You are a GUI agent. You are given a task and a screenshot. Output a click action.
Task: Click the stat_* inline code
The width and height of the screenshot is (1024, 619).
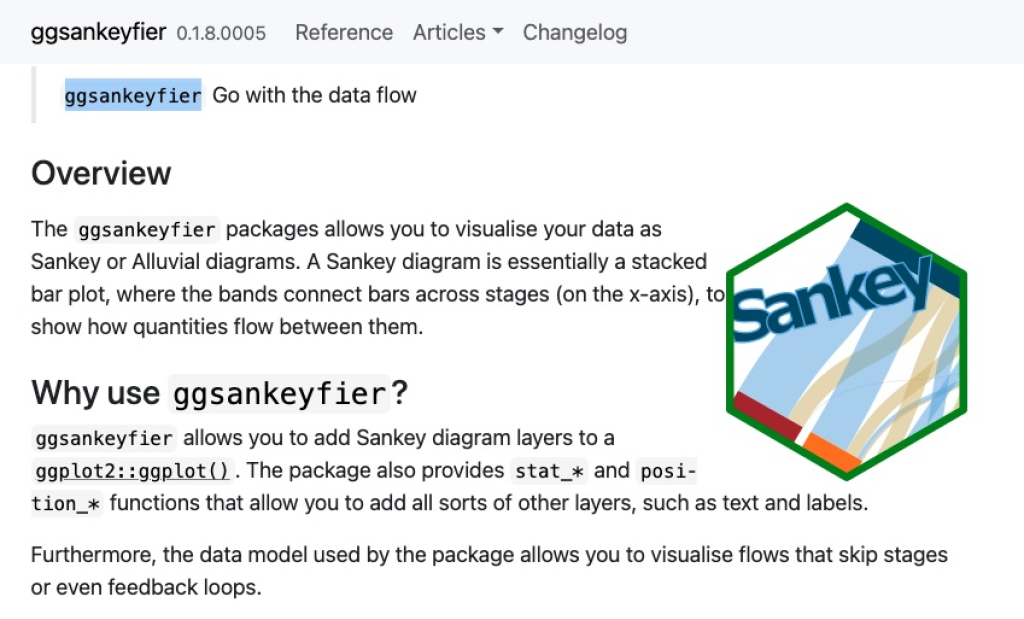pos(549,471)
